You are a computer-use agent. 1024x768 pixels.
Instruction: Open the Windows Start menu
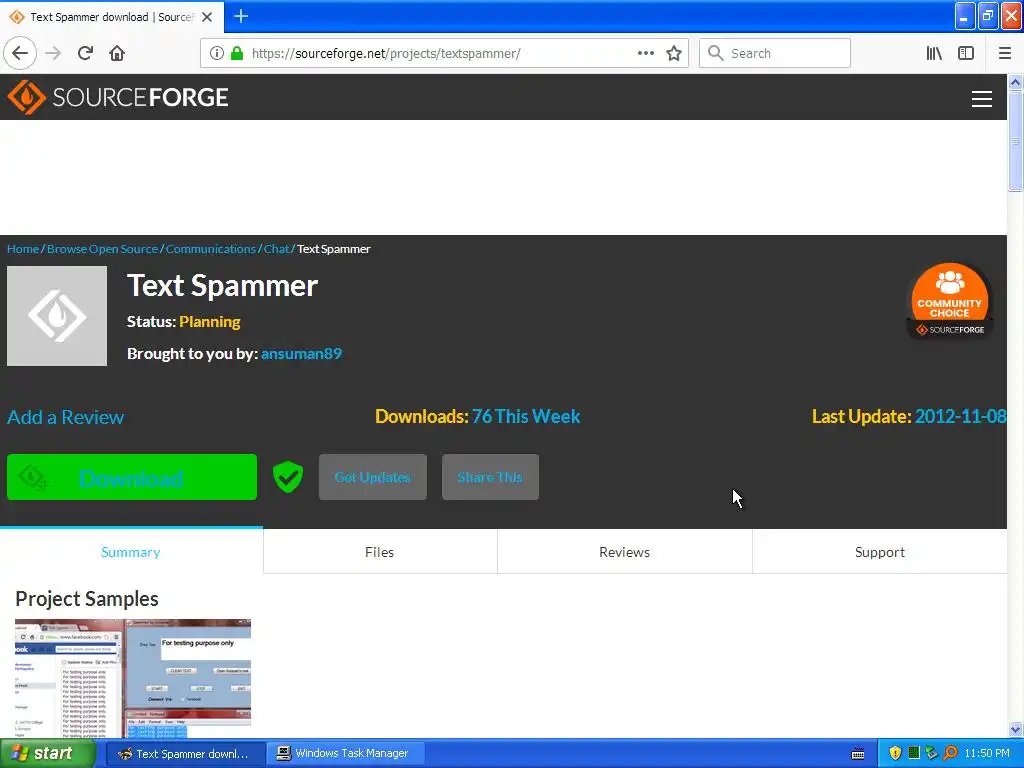[x=46, y=754]
